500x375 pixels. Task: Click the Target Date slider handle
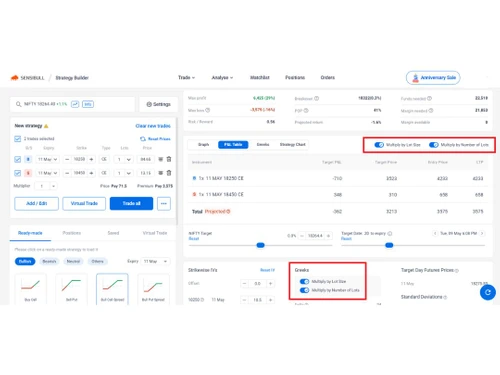coord(389,245)
